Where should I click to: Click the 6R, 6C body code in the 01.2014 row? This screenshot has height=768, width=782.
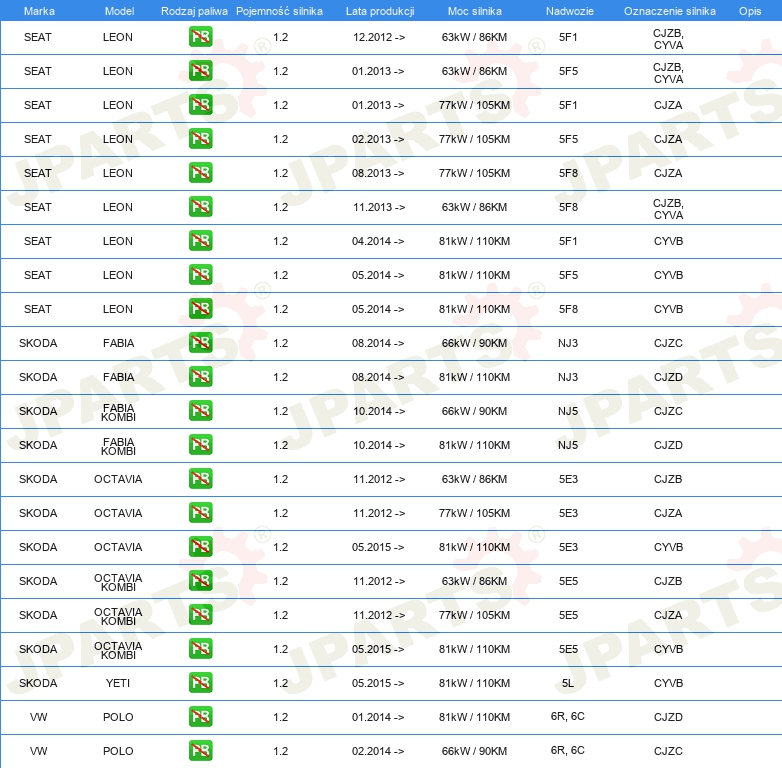point(568,717)
